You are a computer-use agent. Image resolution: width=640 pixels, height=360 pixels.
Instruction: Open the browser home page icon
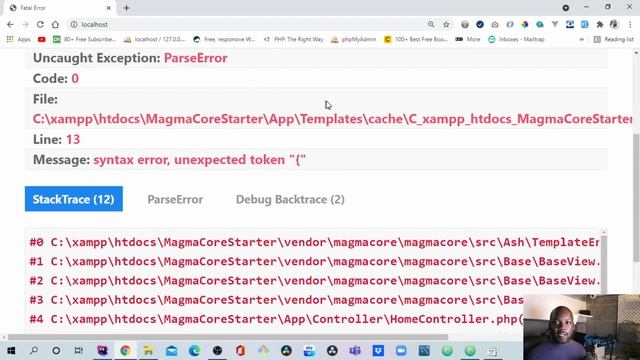click(x=55, y=24)
